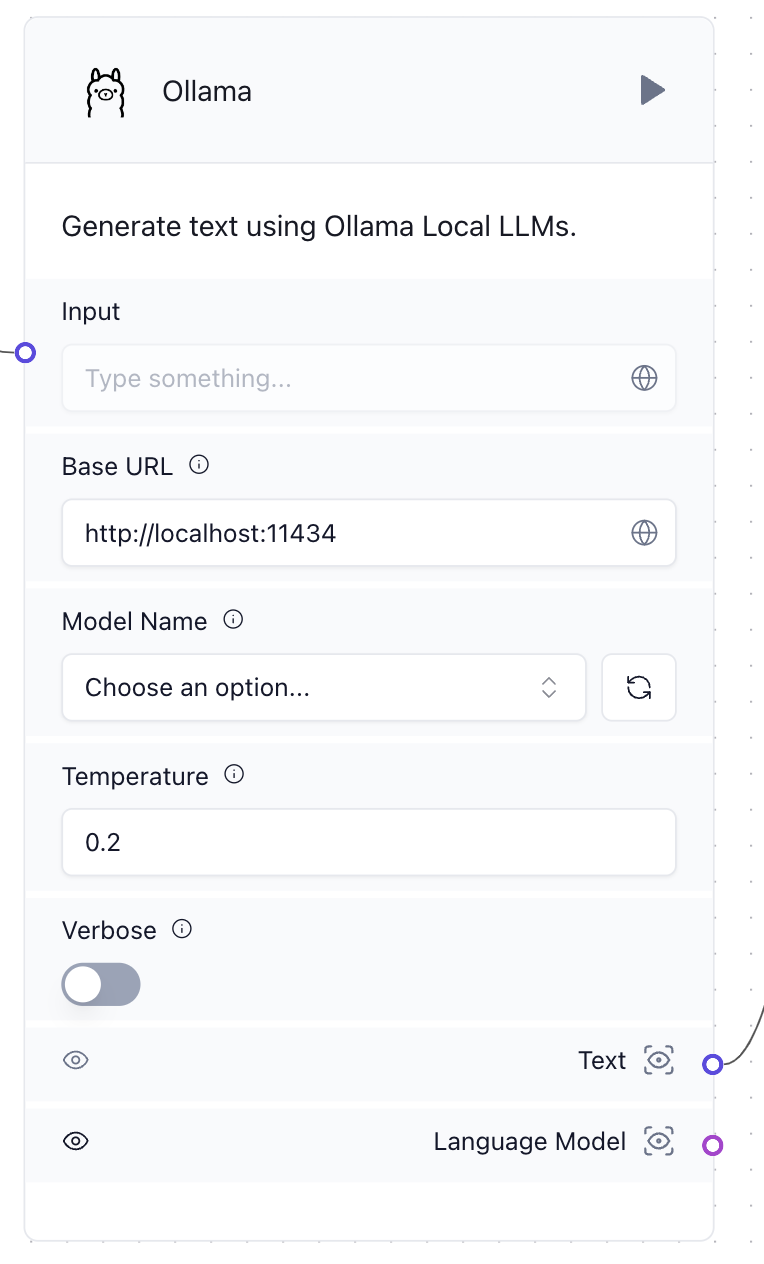
Task: Show info tooltip for Verbose
Action: [182, 929]
